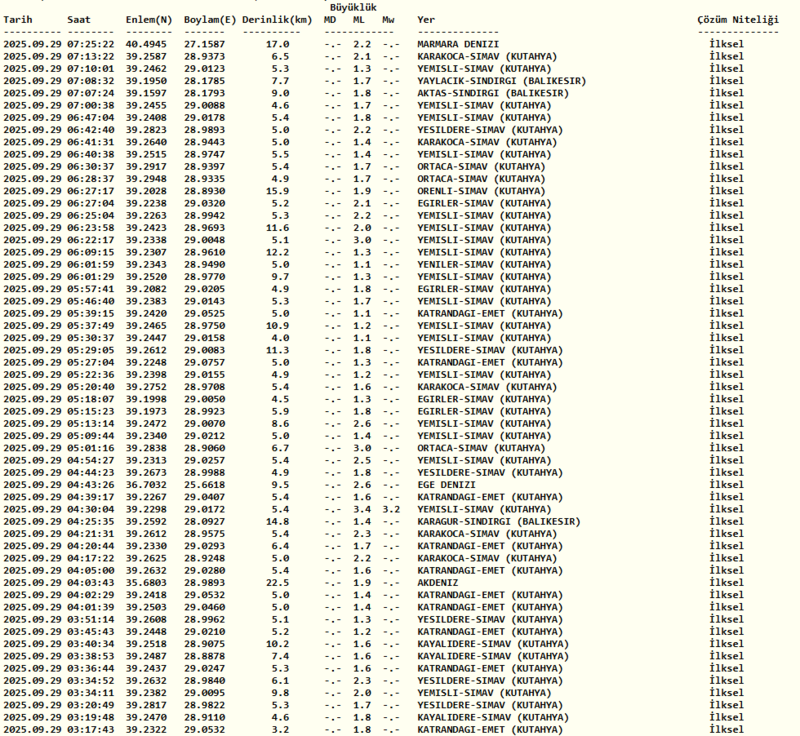Click the time 06:22:17
Image resolution: width=800 pixels, height=736 pixels.
click(x=91, y=240)
